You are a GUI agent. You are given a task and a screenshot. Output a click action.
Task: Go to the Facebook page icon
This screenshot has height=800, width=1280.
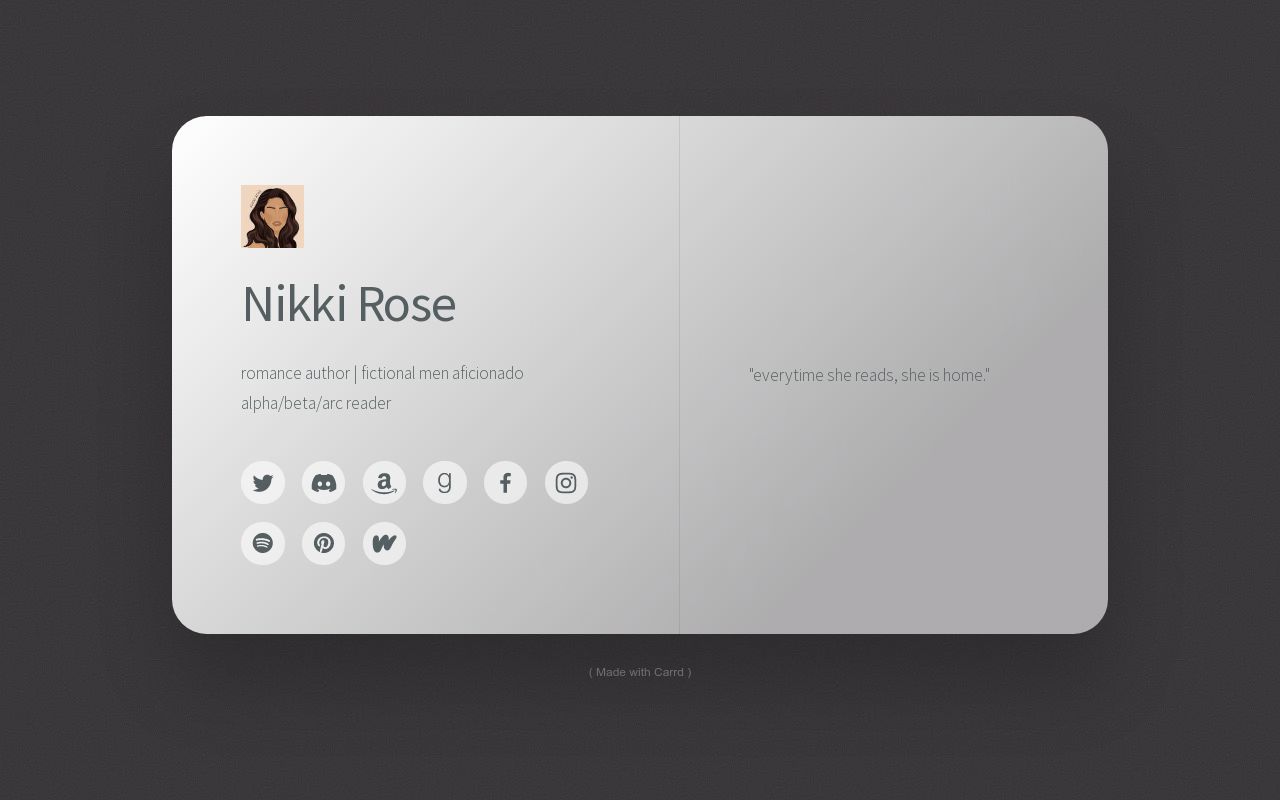(x=505, y=483)
